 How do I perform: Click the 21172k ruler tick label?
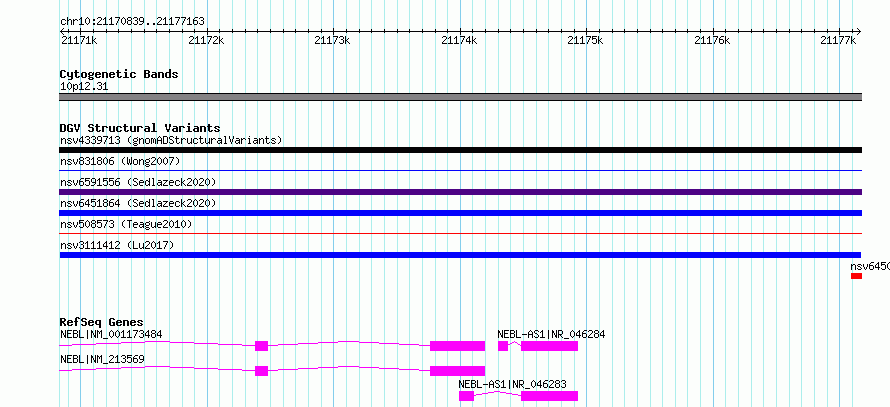coord(205,40)
